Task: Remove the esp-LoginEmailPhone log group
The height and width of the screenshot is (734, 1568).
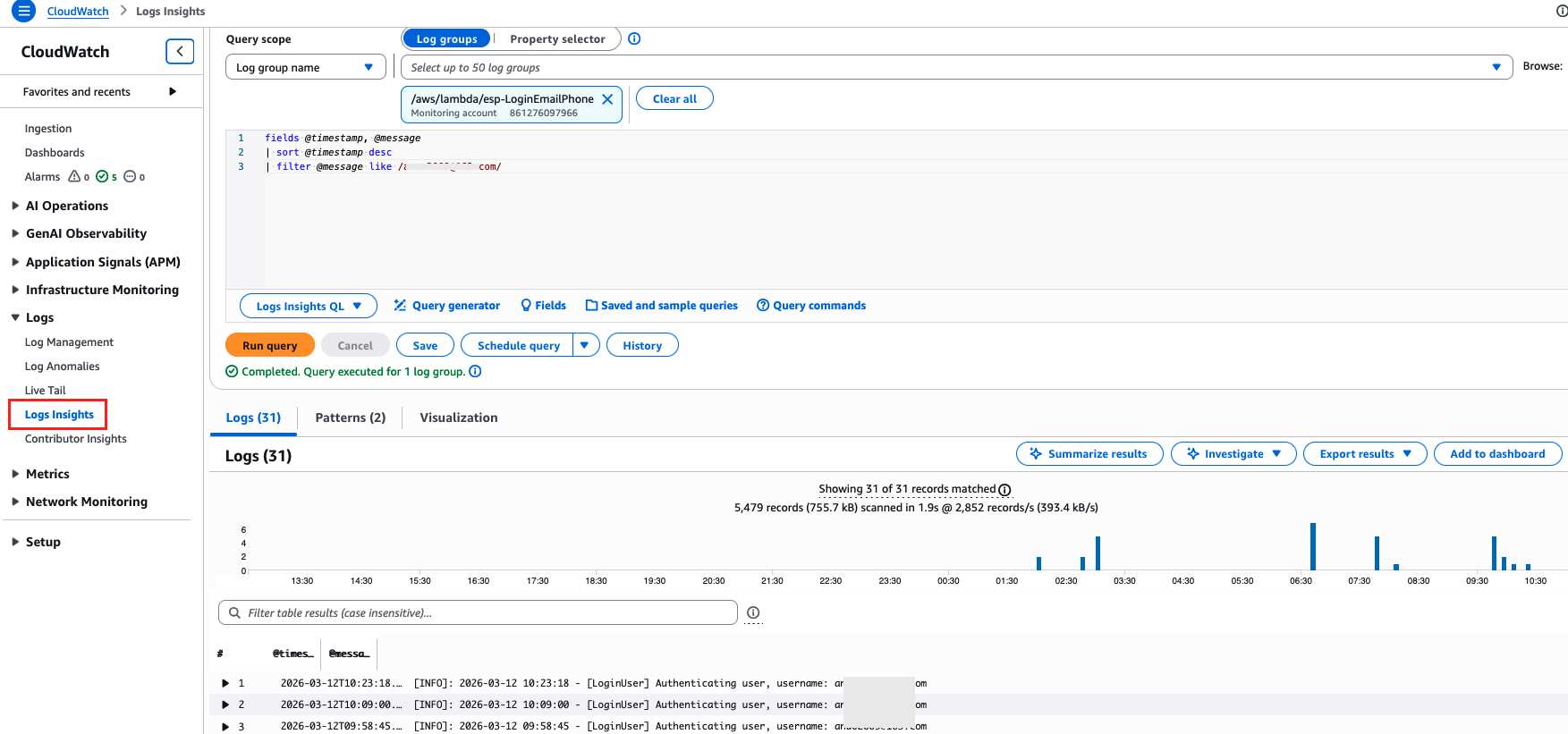Action: [607, 99]
